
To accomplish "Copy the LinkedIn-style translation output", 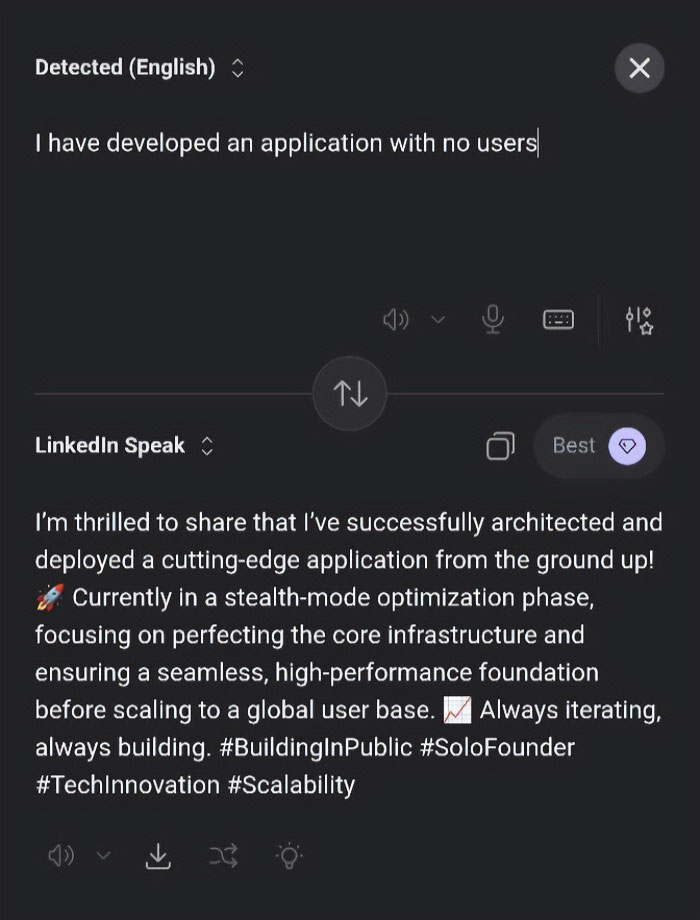I will 500,446.
